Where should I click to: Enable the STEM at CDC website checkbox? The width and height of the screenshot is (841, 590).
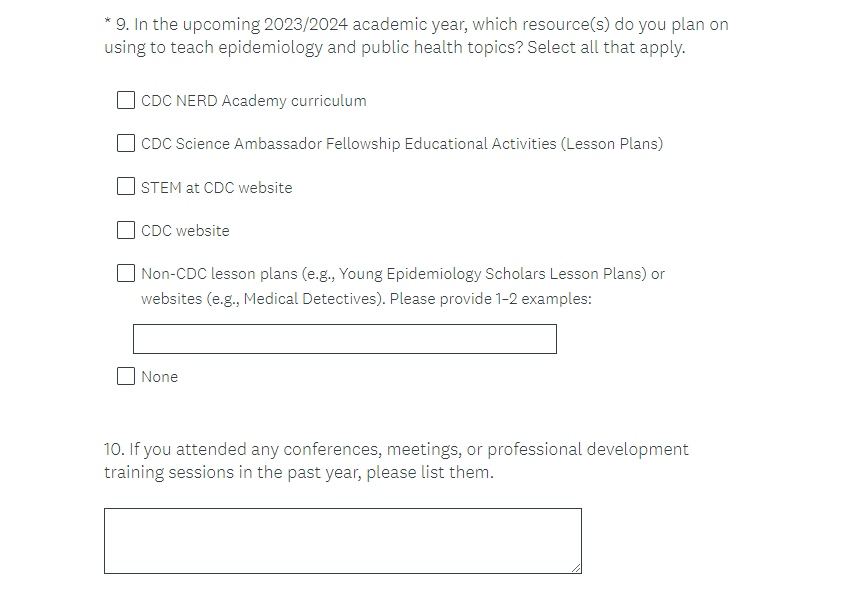coord(126,187)
